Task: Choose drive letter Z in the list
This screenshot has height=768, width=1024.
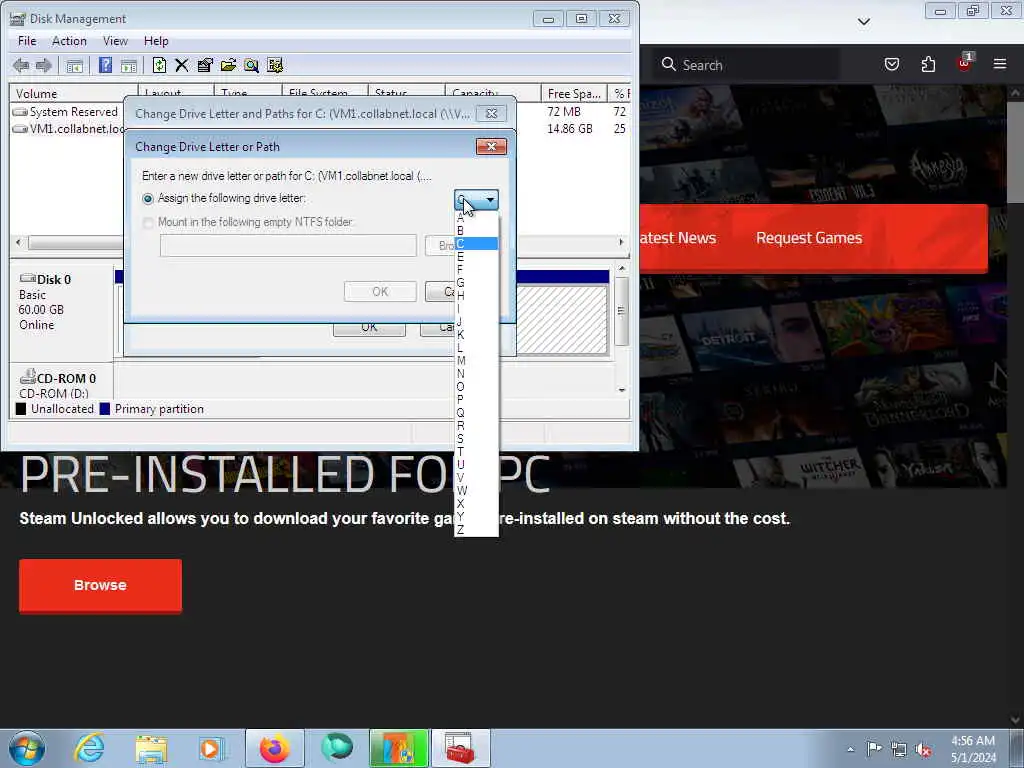Action: coord(476,530)
